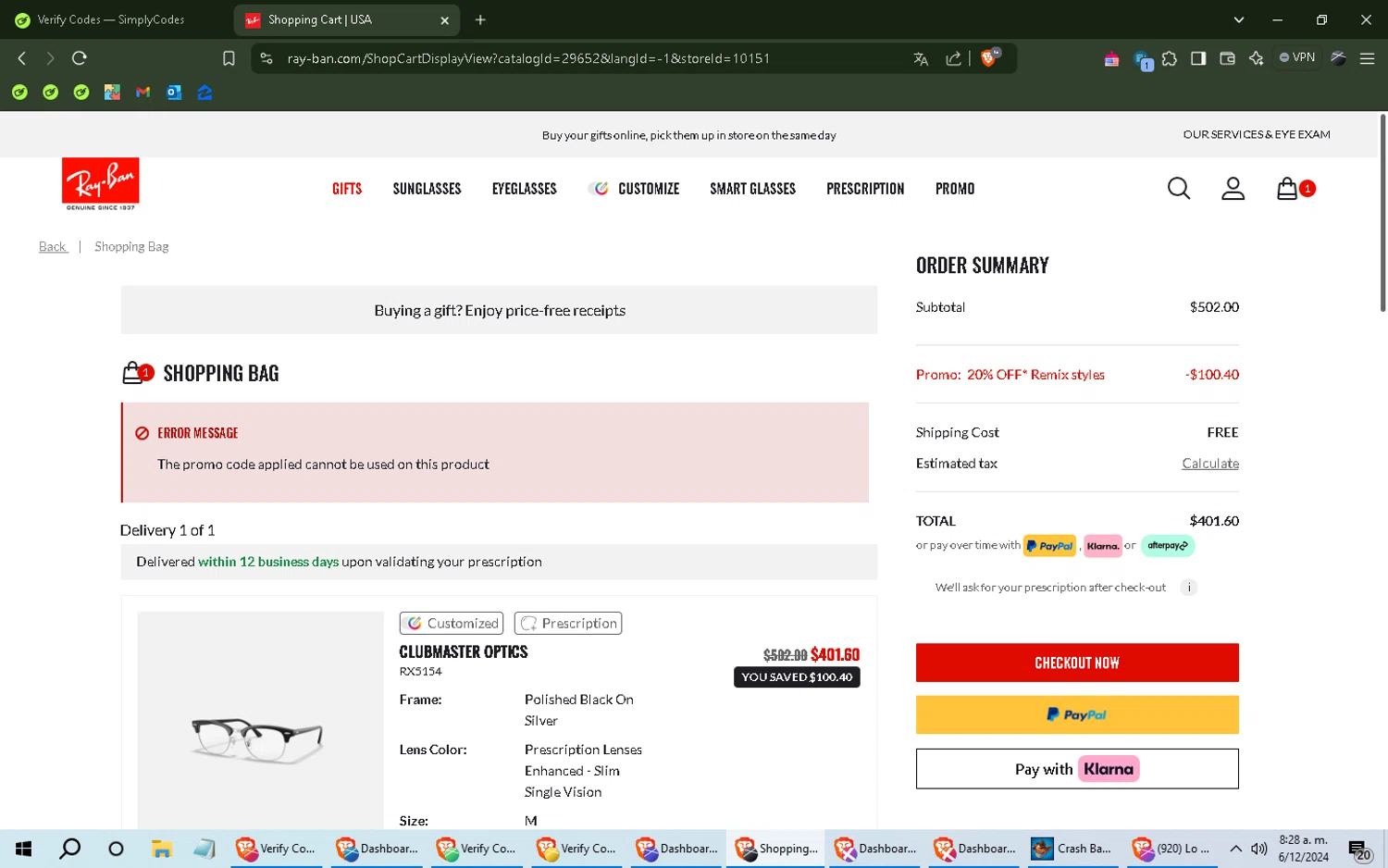Open Windows taskbar search

pos(69,849)
